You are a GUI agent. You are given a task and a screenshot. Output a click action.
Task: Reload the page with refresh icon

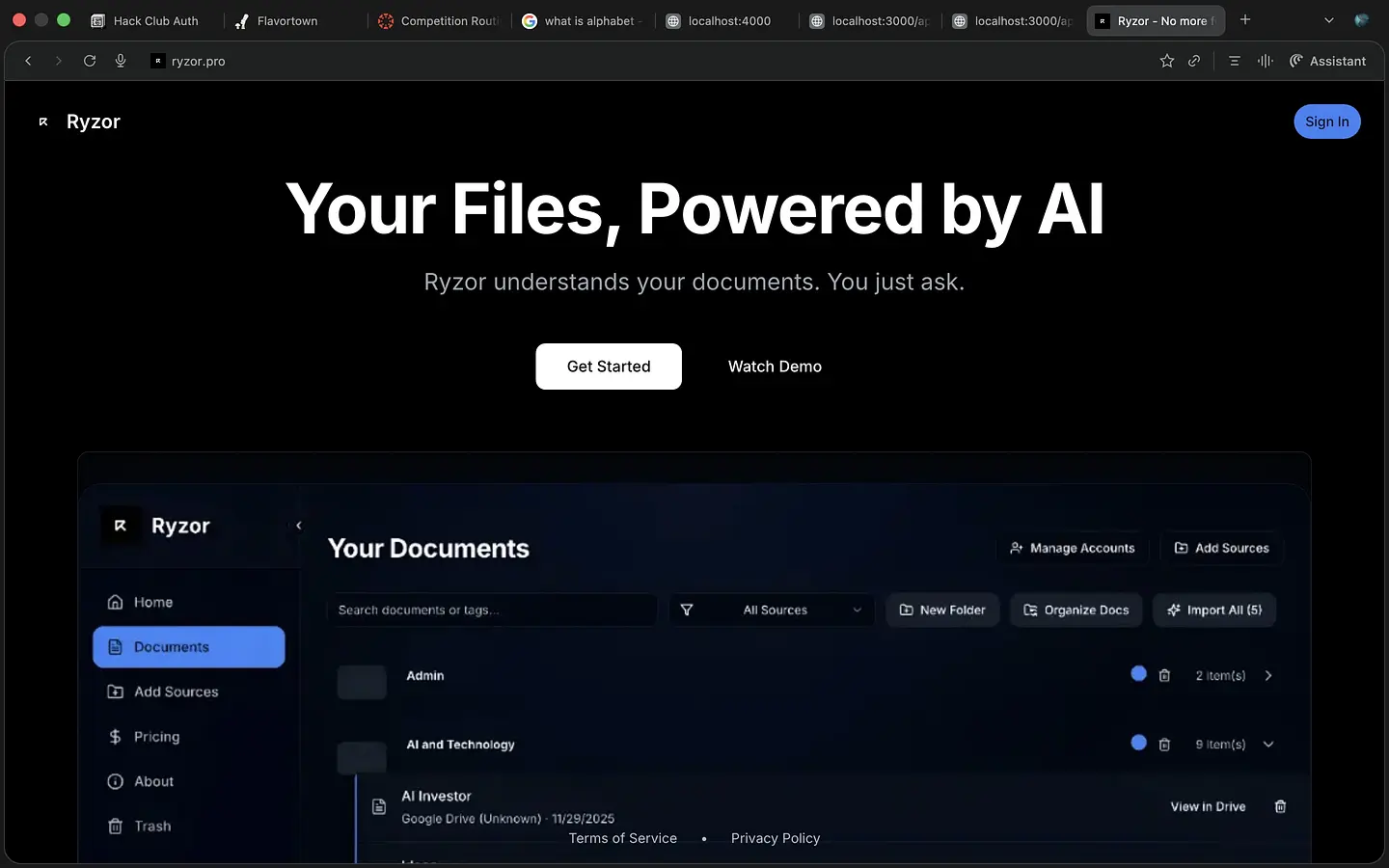(x=90, y=61)
